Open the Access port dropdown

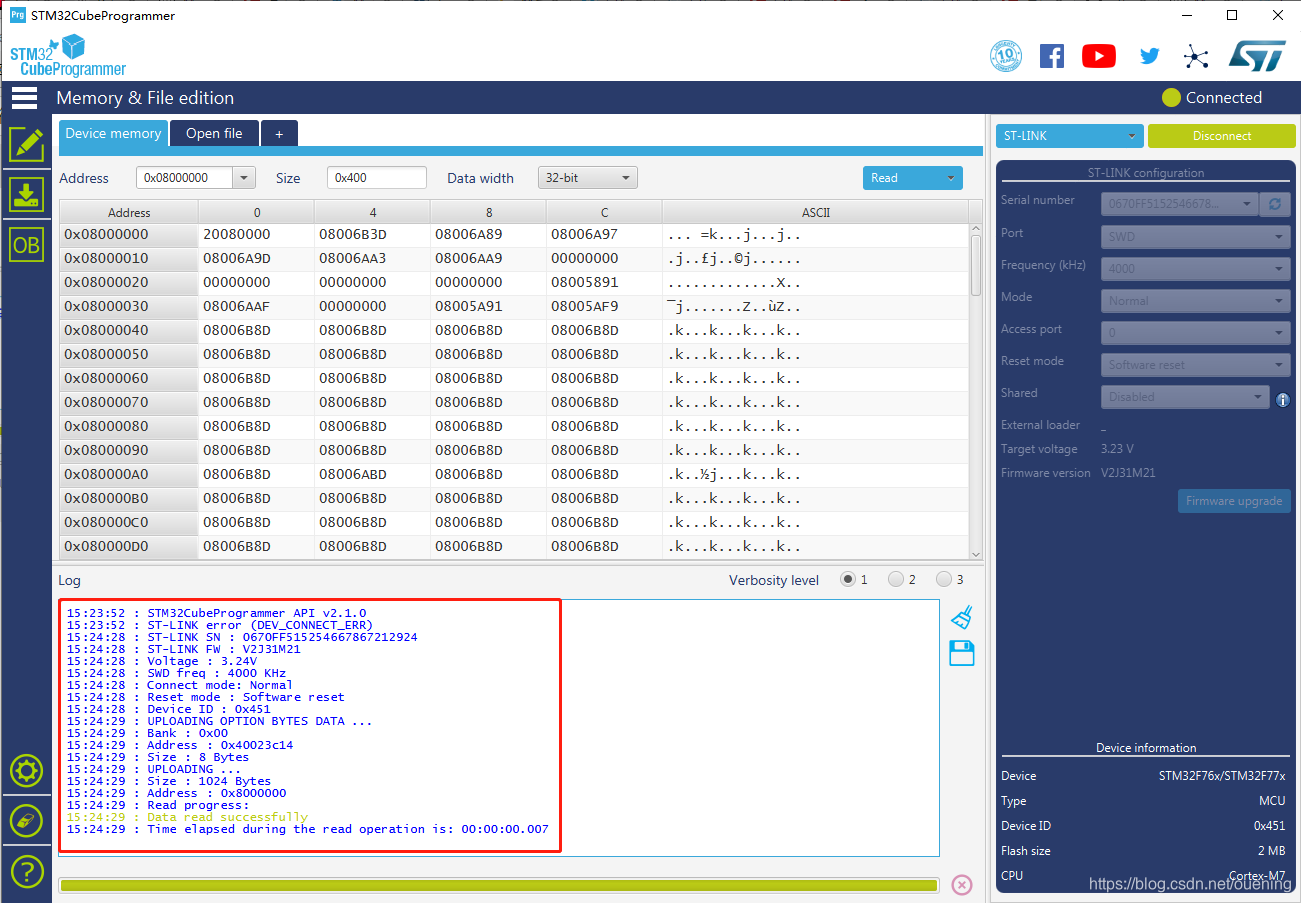(1196, 333)
